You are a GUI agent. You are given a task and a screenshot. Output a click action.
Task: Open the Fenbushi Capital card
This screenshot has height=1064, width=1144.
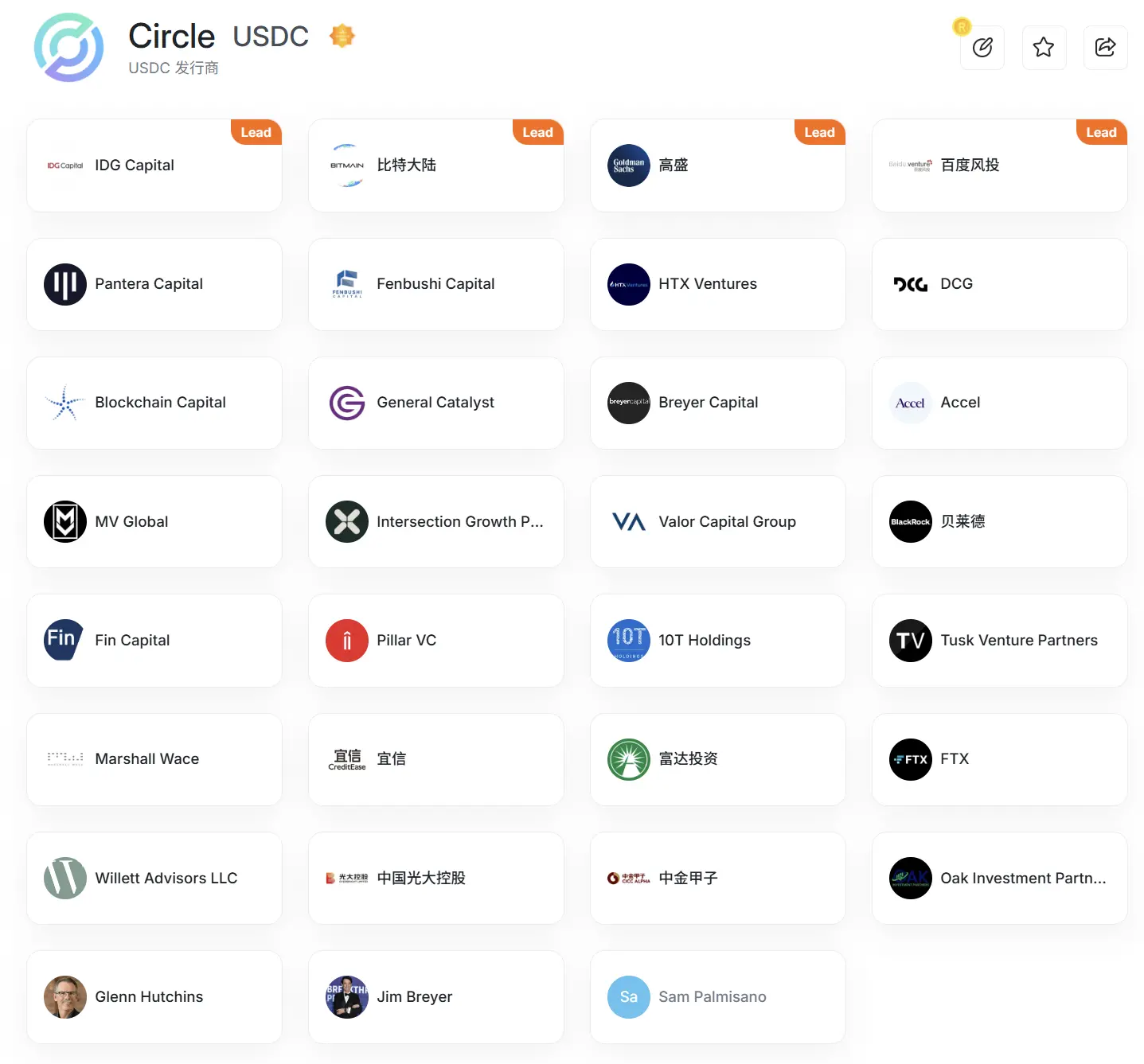(435, 284)
